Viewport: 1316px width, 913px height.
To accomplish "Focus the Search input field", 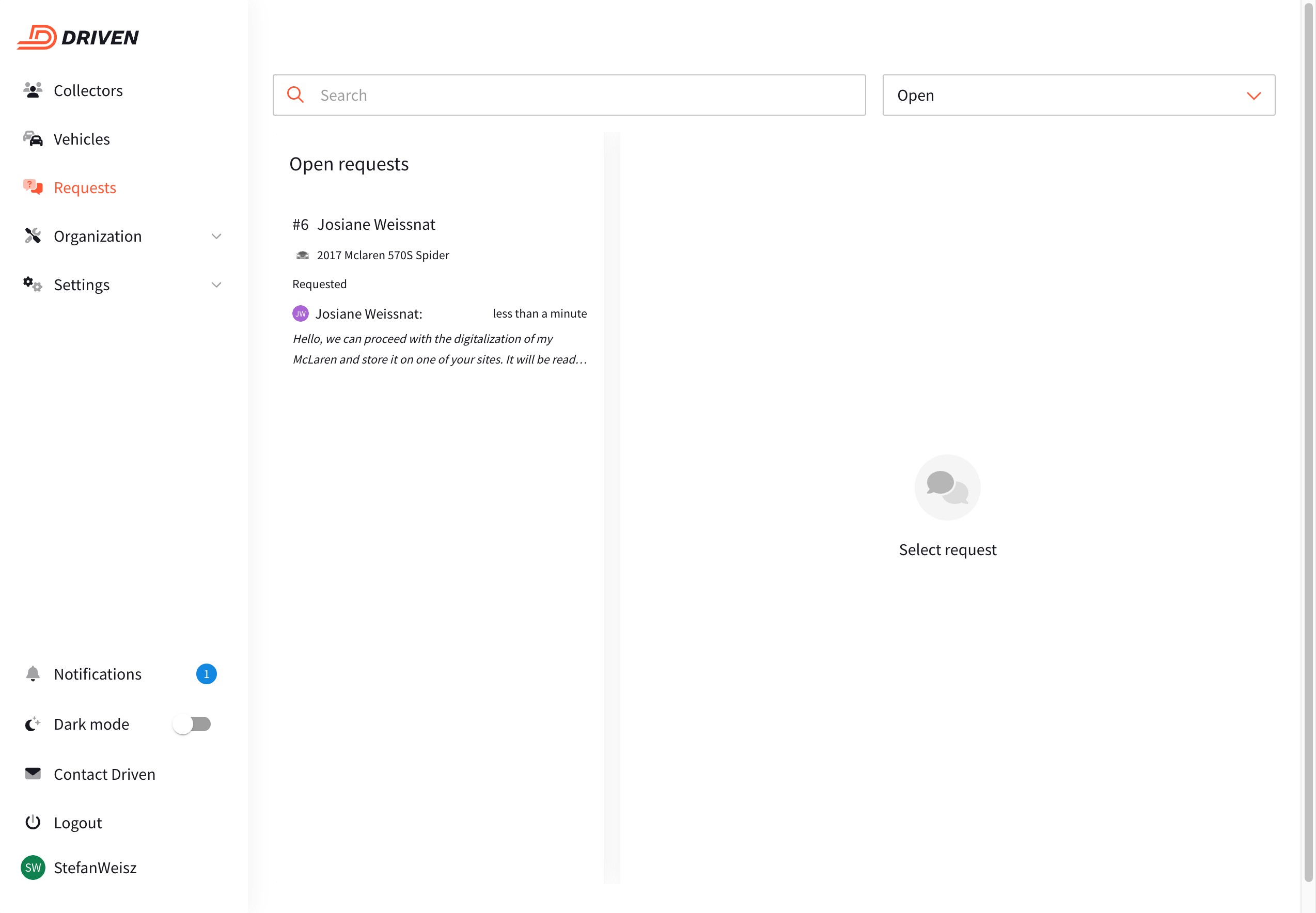I will [584, 95].
